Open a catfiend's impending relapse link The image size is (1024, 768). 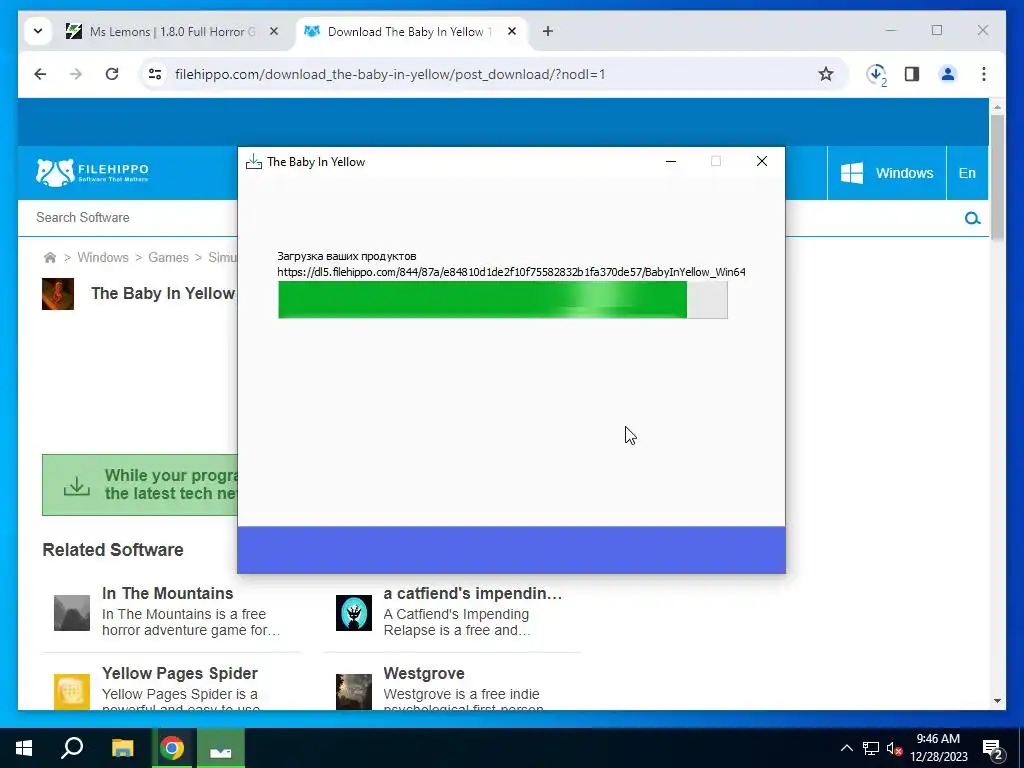click(473, 593)
